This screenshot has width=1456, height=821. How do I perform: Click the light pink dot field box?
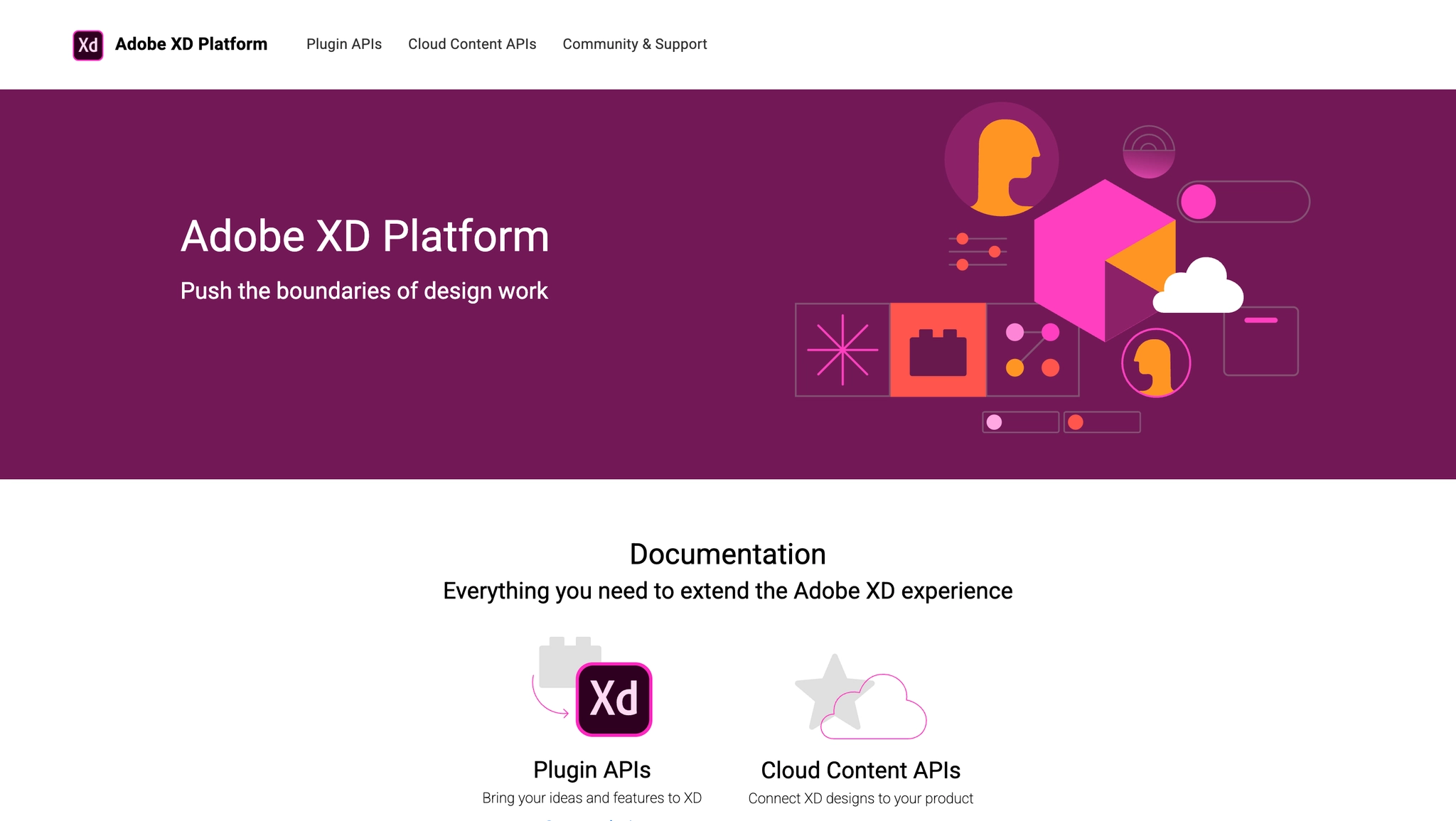tap(1020, 422)
